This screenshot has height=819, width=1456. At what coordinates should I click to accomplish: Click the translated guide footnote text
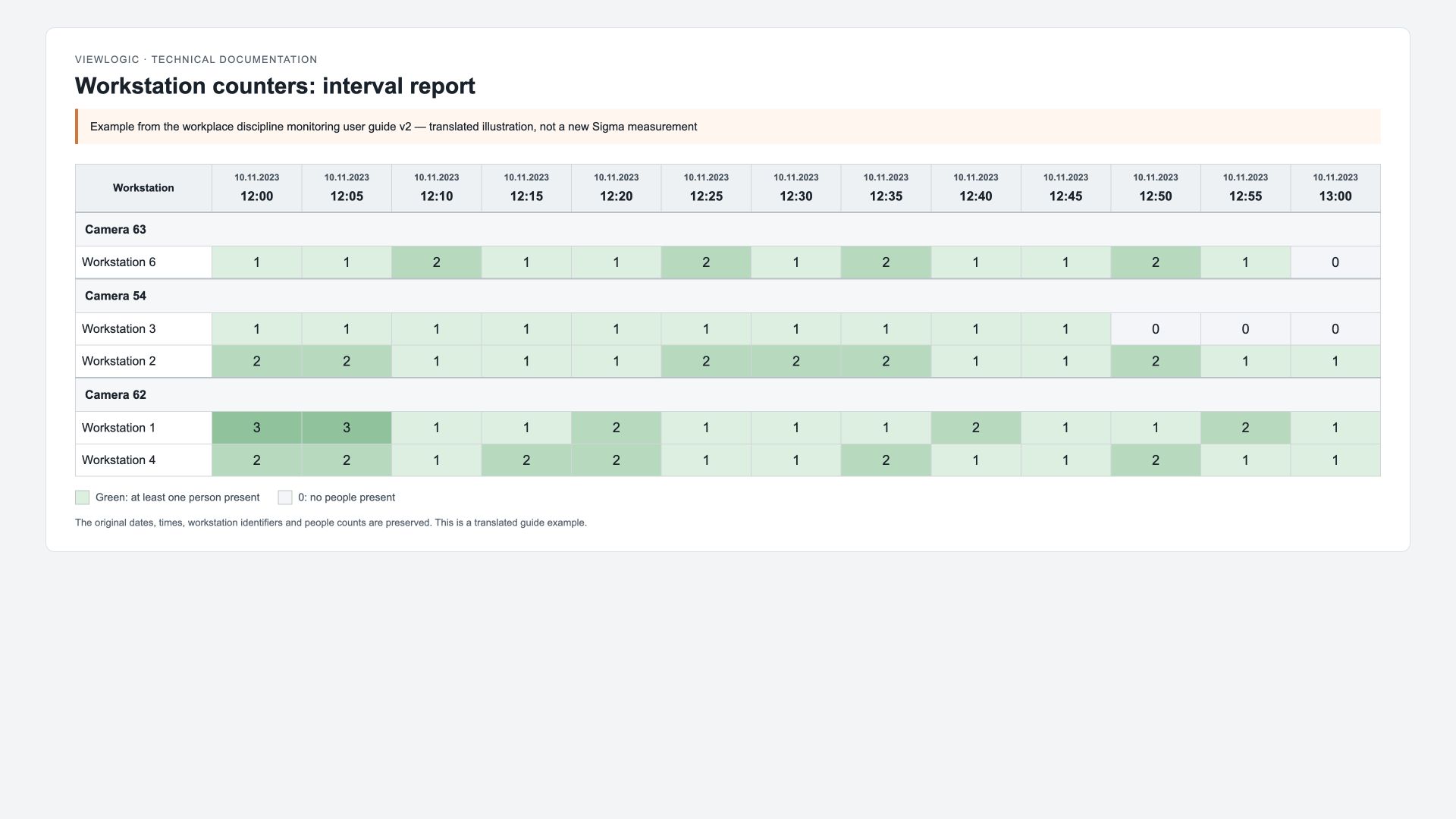tap(331, 522)
